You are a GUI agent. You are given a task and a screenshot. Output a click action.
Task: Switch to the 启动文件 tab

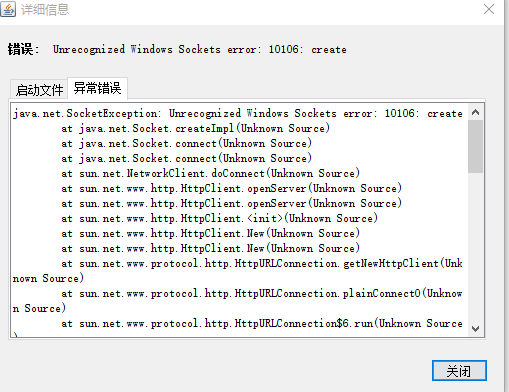click(x=39, y=90)
